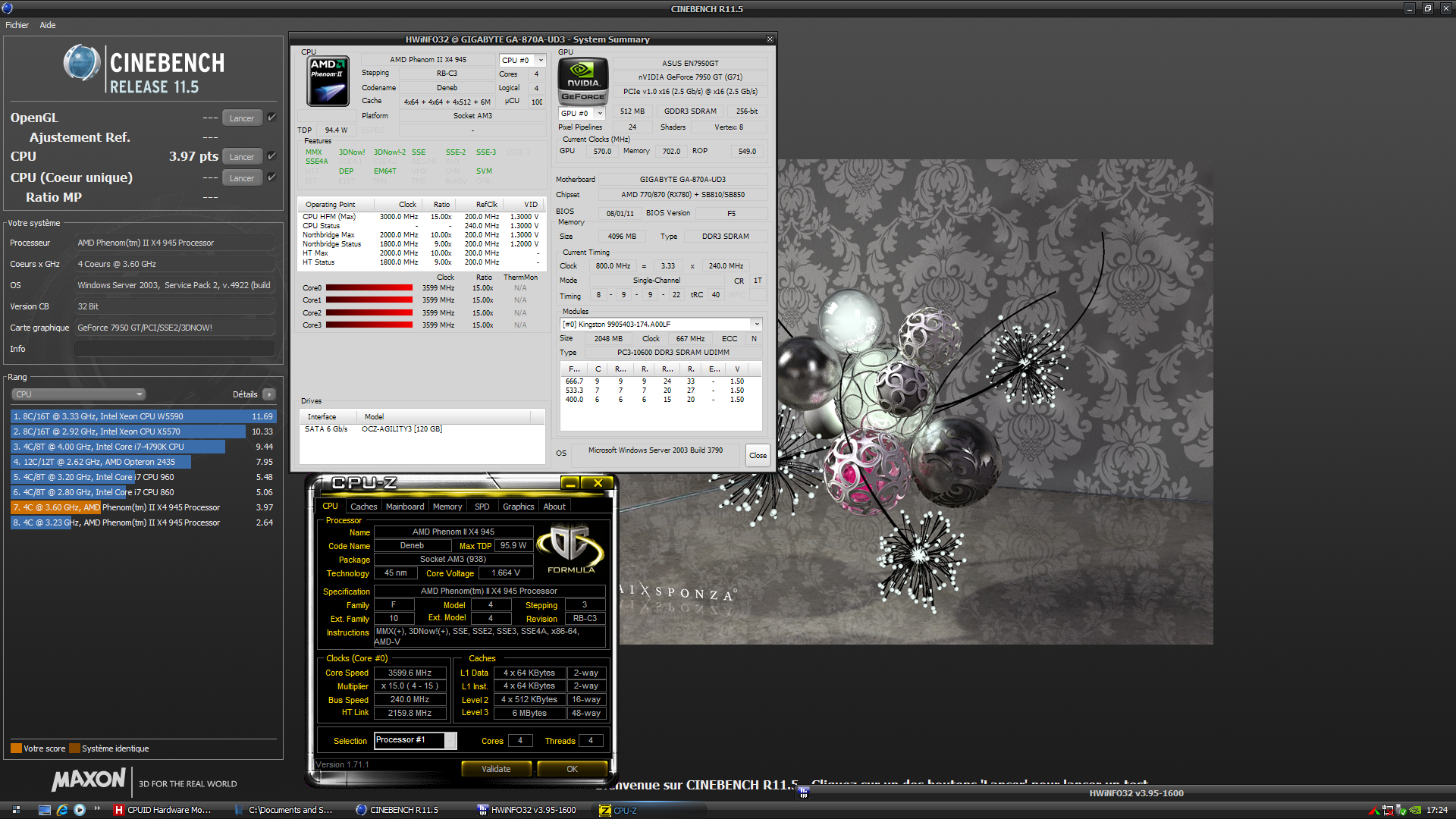This screenshot has width=1456, height=819.
Task: Click the NVIDIA GeForce logo in HWiNFO32
Action: (x=583, y=80)
